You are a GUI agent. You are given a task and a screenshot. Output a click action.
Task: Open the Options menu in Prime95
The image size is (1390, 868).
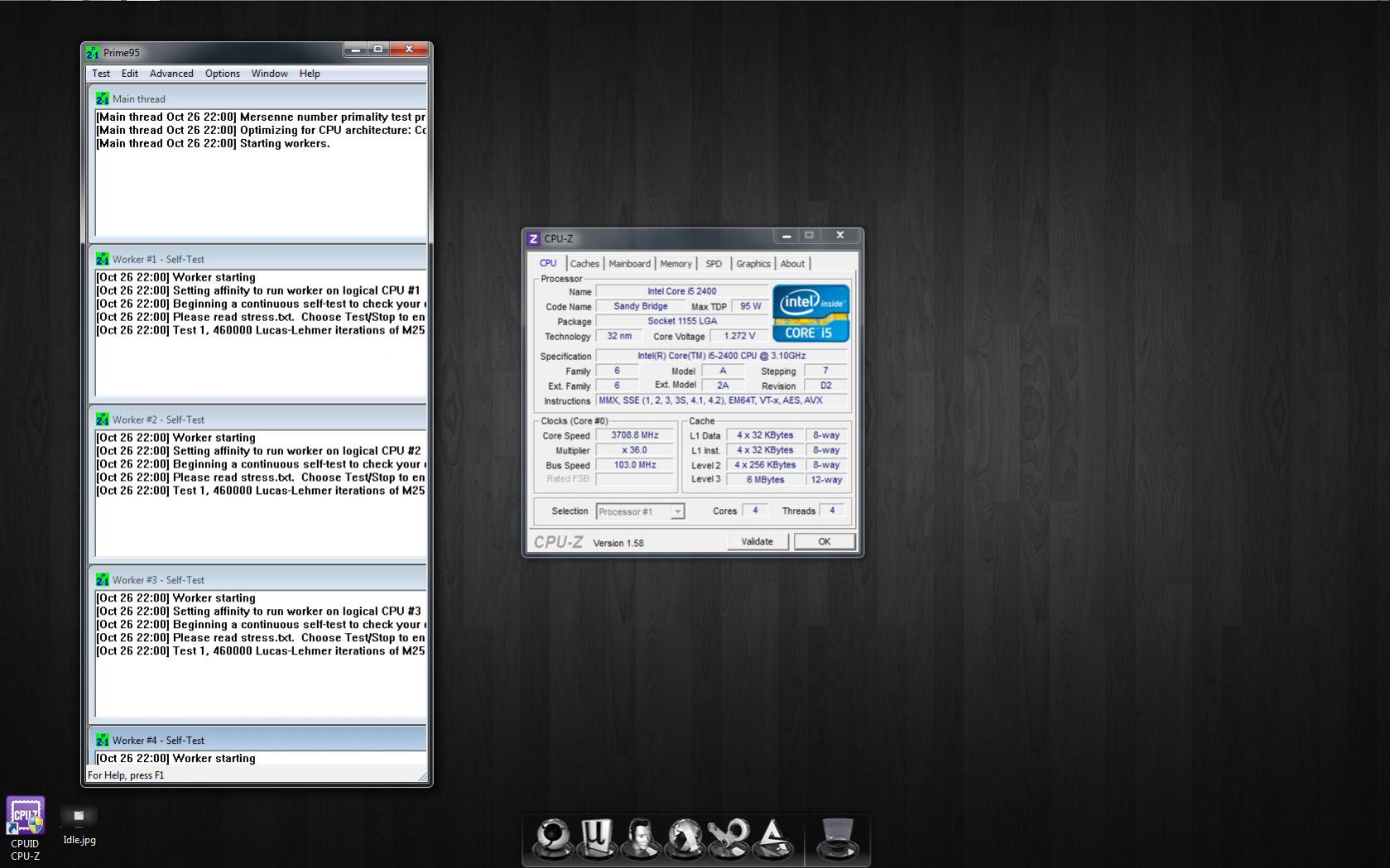coord(223,74)
